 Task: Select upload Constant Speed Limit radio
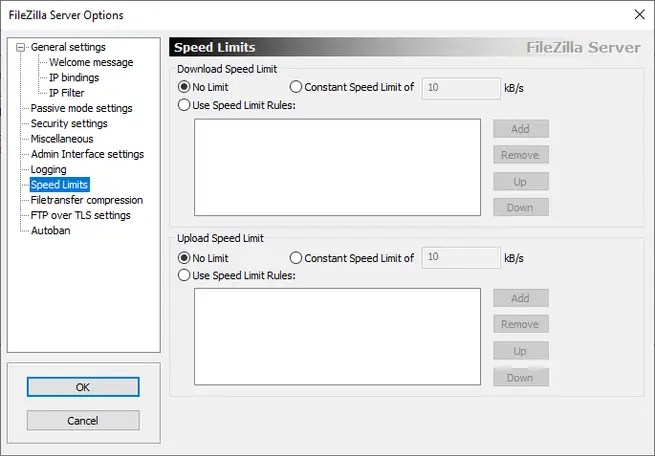[295, 258]
